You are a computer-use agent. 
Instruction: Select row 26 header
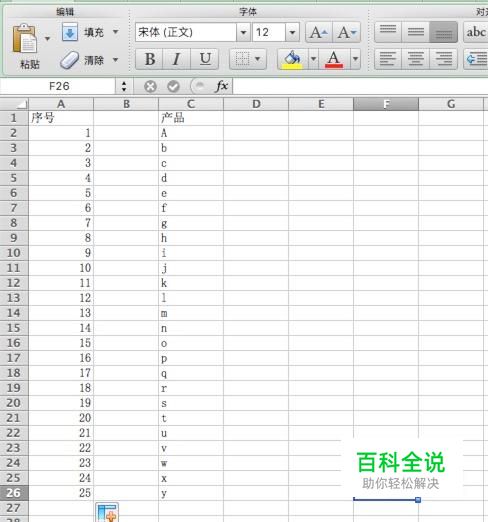14,493
